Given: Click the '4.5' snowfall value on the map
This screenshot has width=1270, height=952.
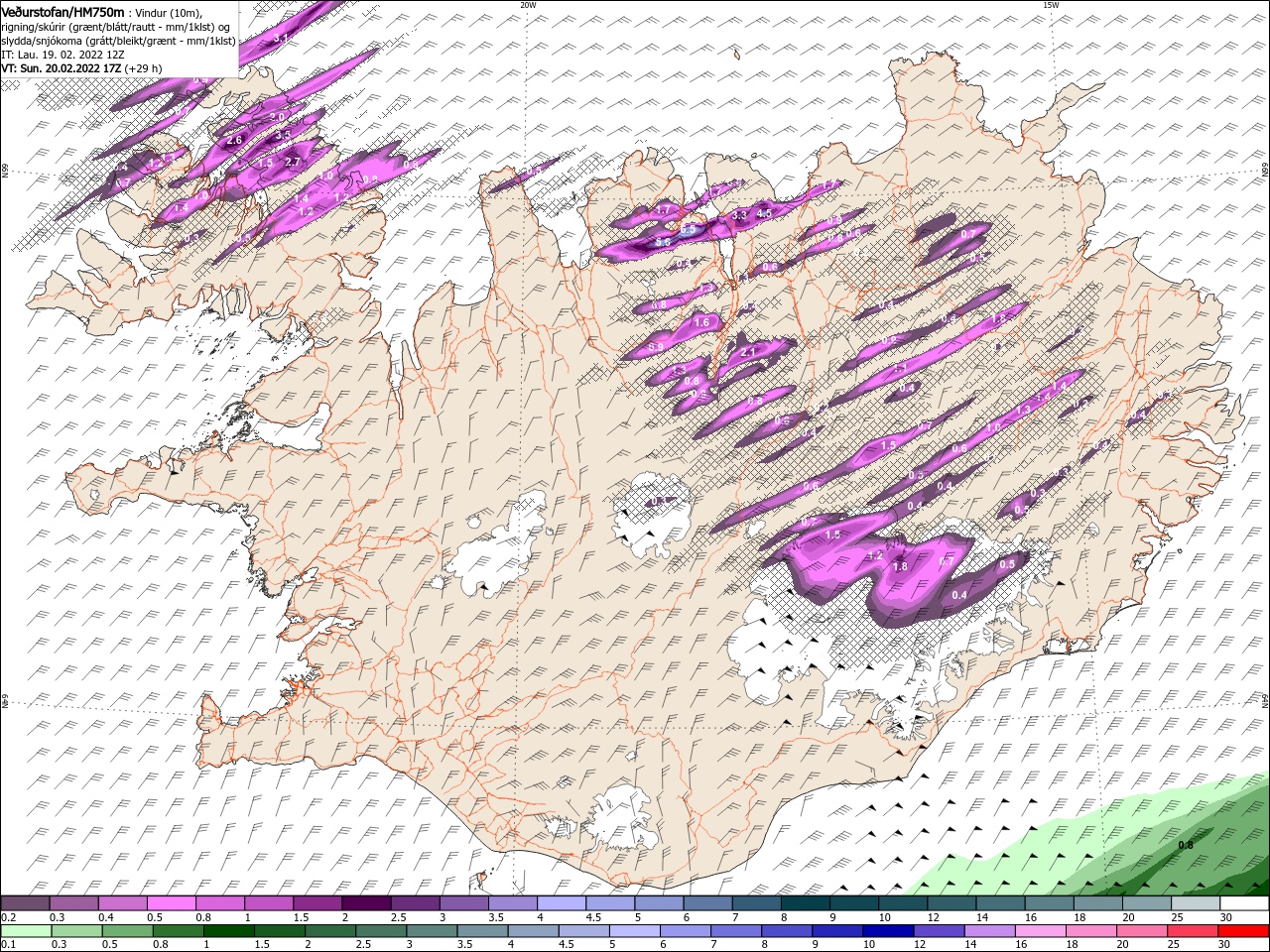Looking at the screenshot, I should click(x=764, y=213).
